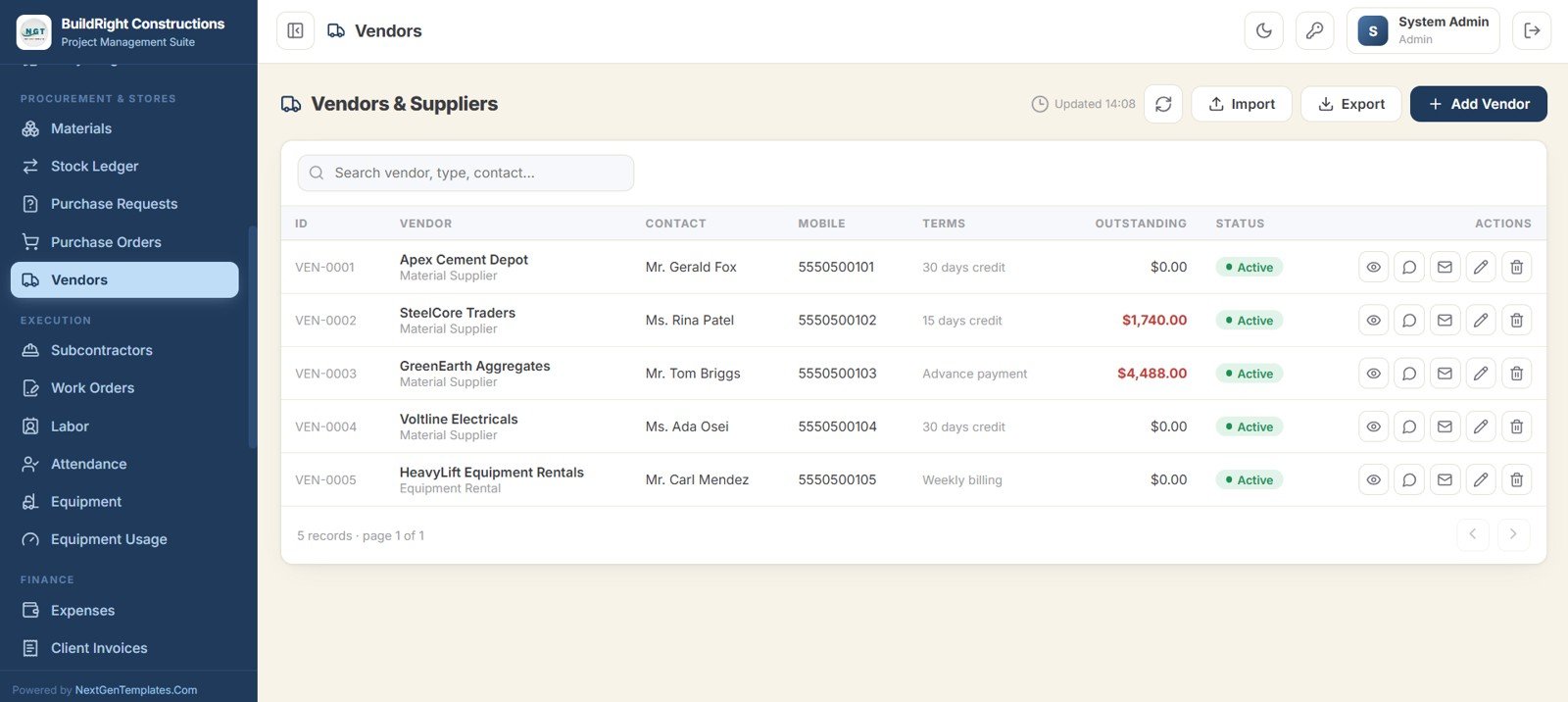Send chat message to HeavyLift Equipment Rentals
1568x702 pixels.
pos(1409,479)
